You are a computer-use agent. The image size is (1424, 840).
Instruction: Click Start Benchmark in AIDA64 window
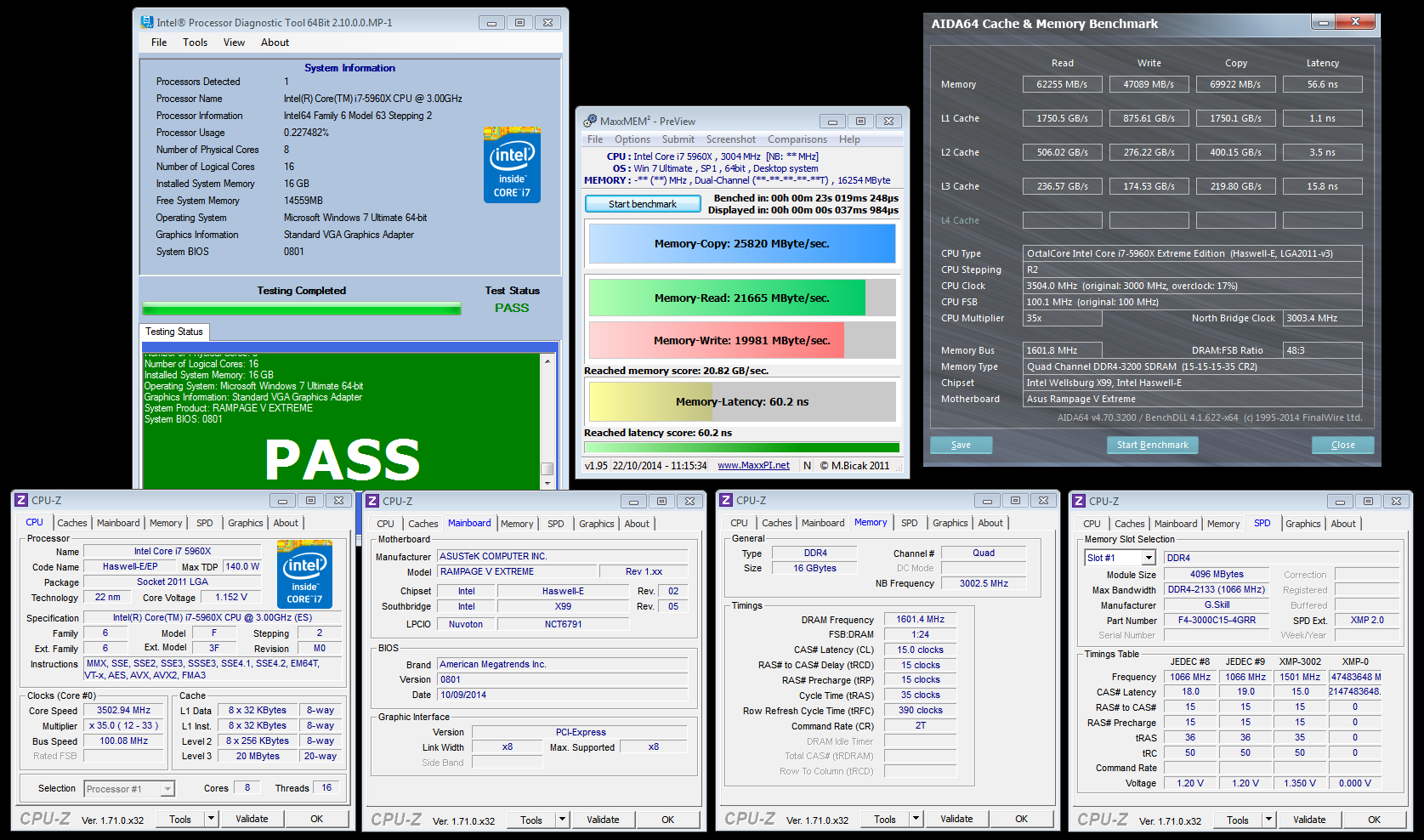1153,445
